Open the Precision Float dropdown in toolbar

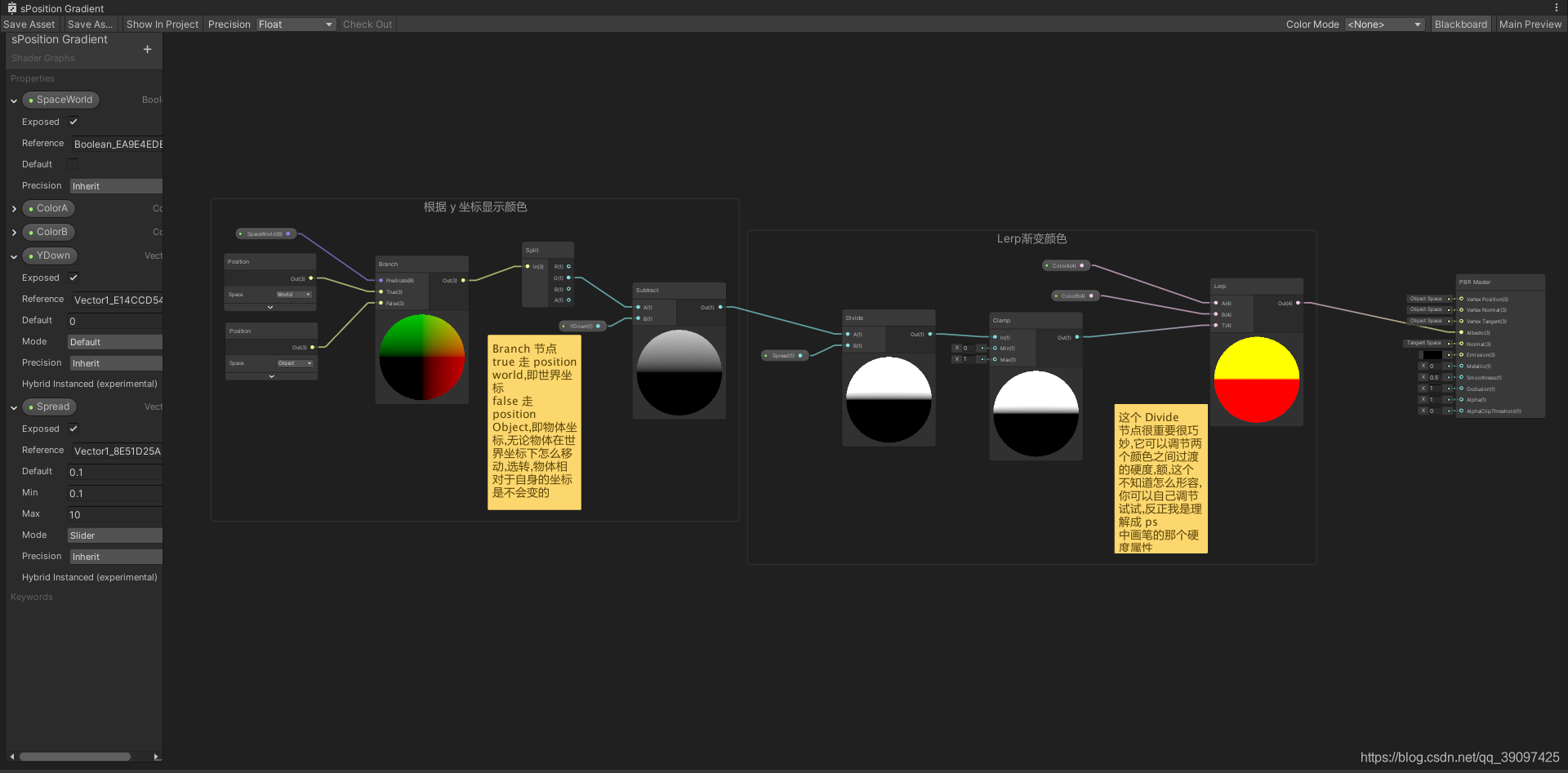[x=296, y=24]
